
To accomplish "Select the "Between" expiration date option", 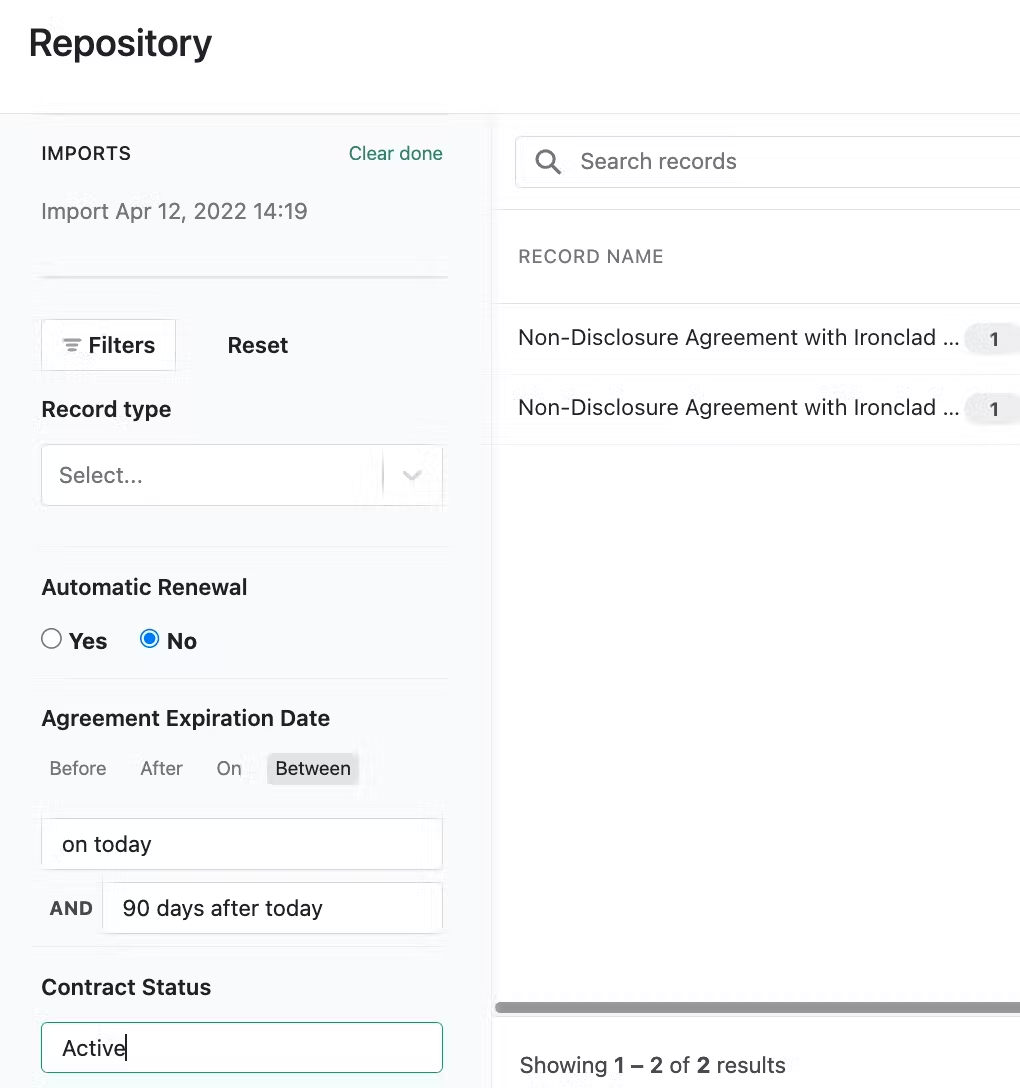I will [313, 768].
